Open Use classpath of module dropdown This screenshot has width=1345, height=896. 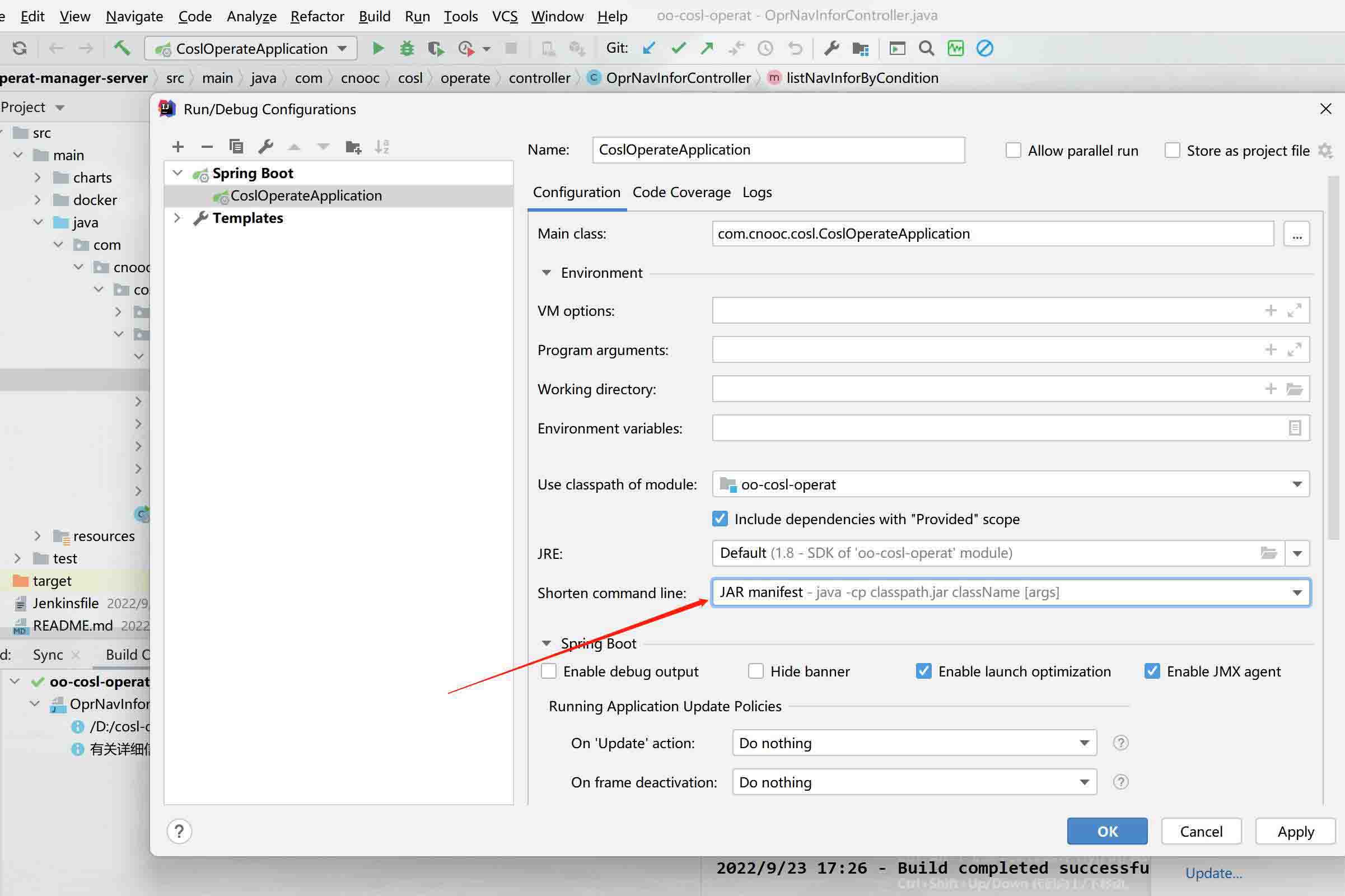pyautogui.click(x=1010, y=484)
